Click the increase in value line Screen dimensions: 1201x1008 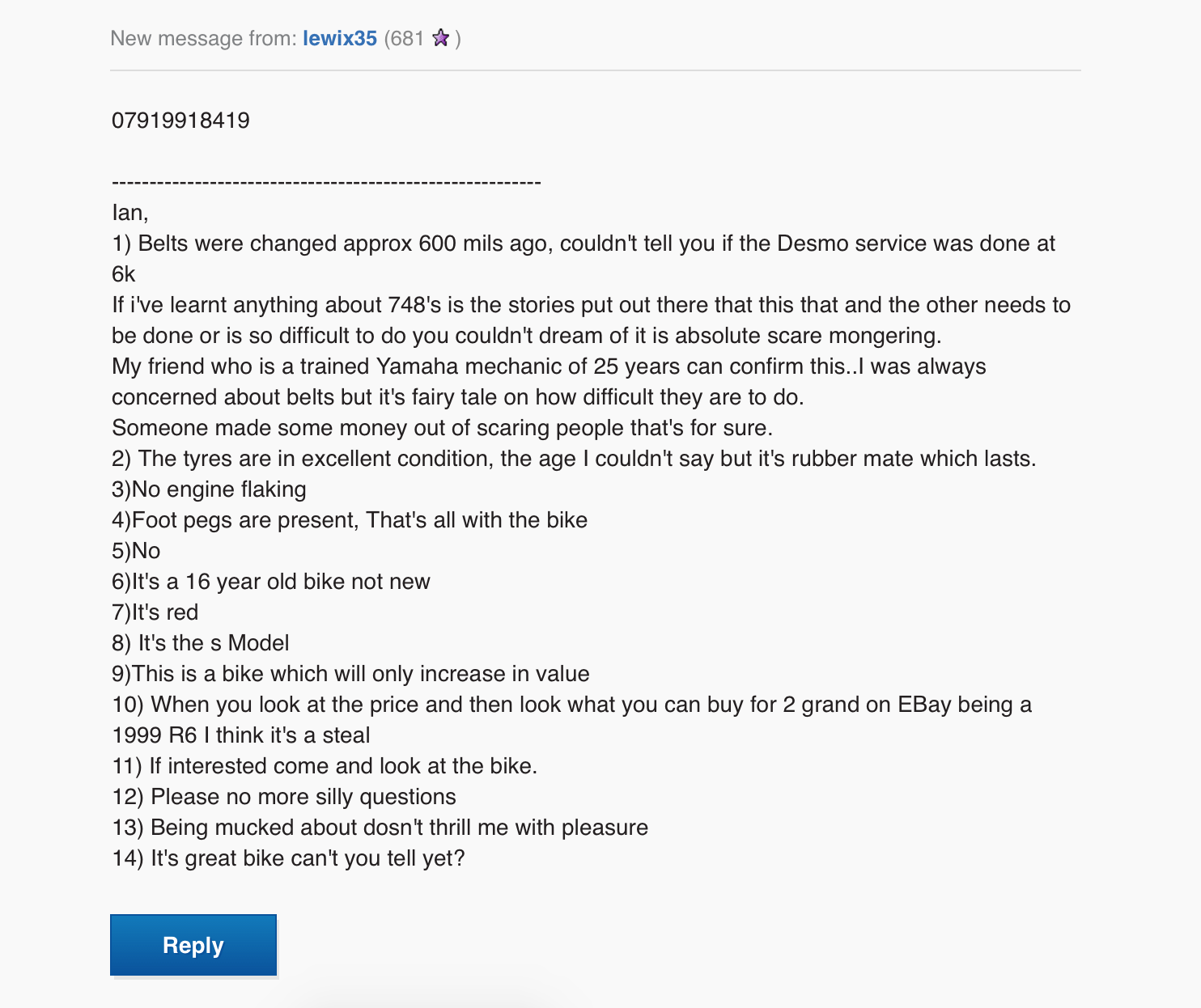click(350, 674)
